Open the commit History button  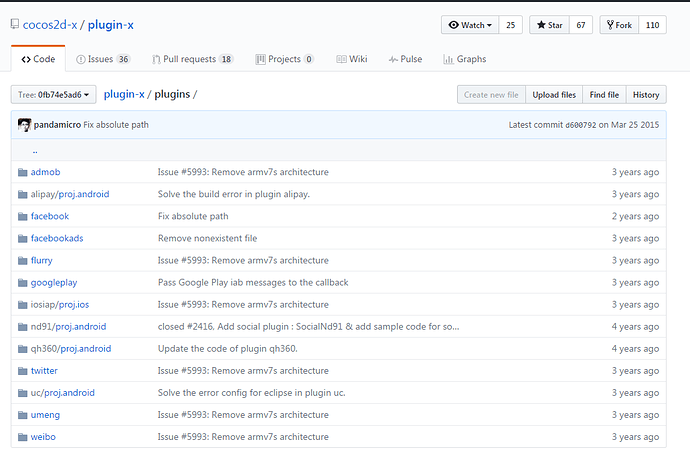click(646, 95)
